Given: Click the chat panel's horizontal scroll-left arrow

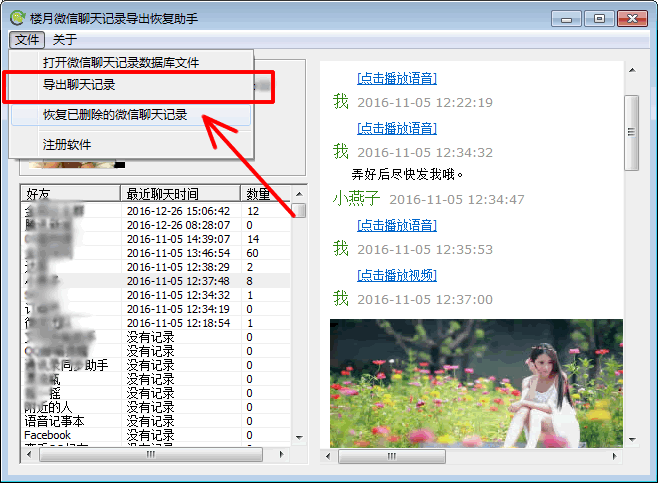Looking at the screenshot, I should click(328, 457).
